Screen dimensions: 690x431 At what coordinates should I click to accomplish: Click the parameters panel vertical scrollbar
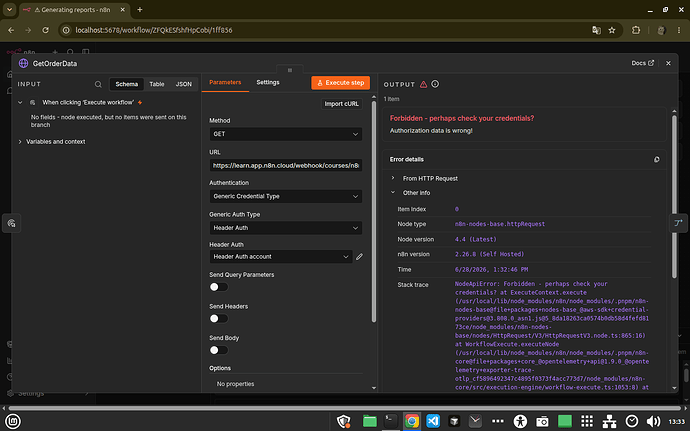coord(374,211)
